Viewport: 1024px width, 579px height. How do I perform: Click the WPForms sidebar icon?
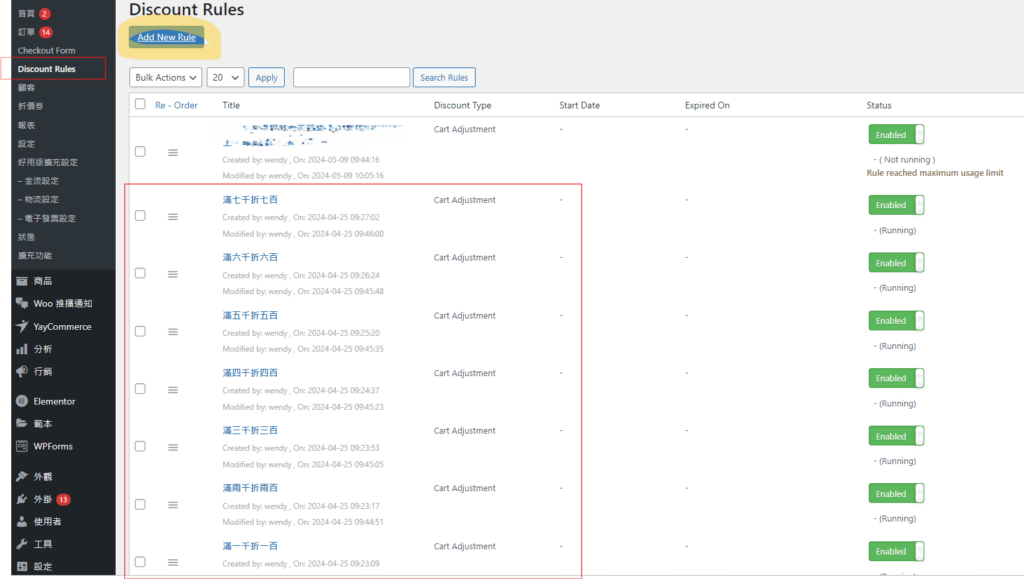click(22, 446)
